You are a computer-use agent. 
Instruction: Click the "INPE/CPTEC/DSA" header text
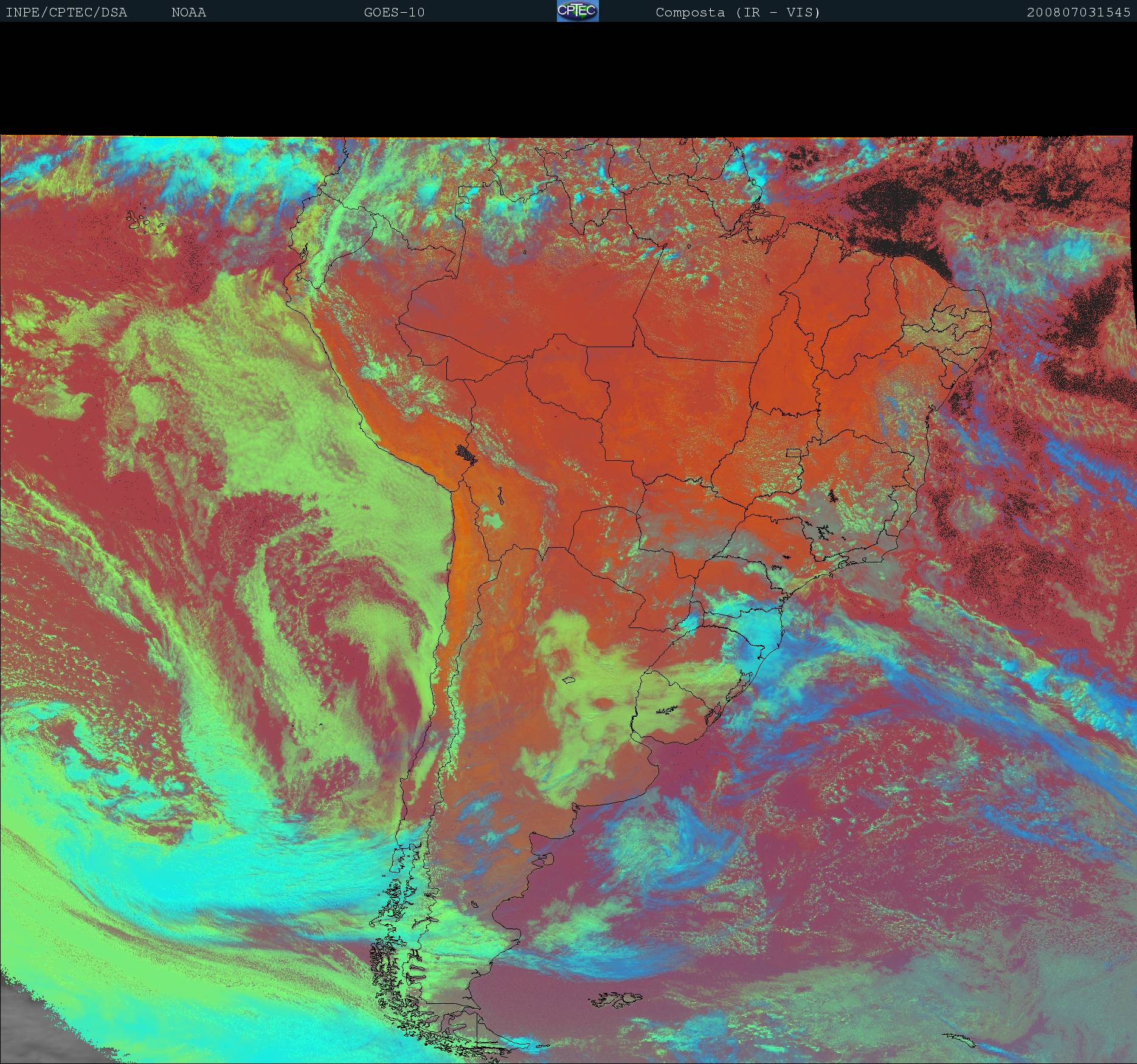(x=66, y=12)
